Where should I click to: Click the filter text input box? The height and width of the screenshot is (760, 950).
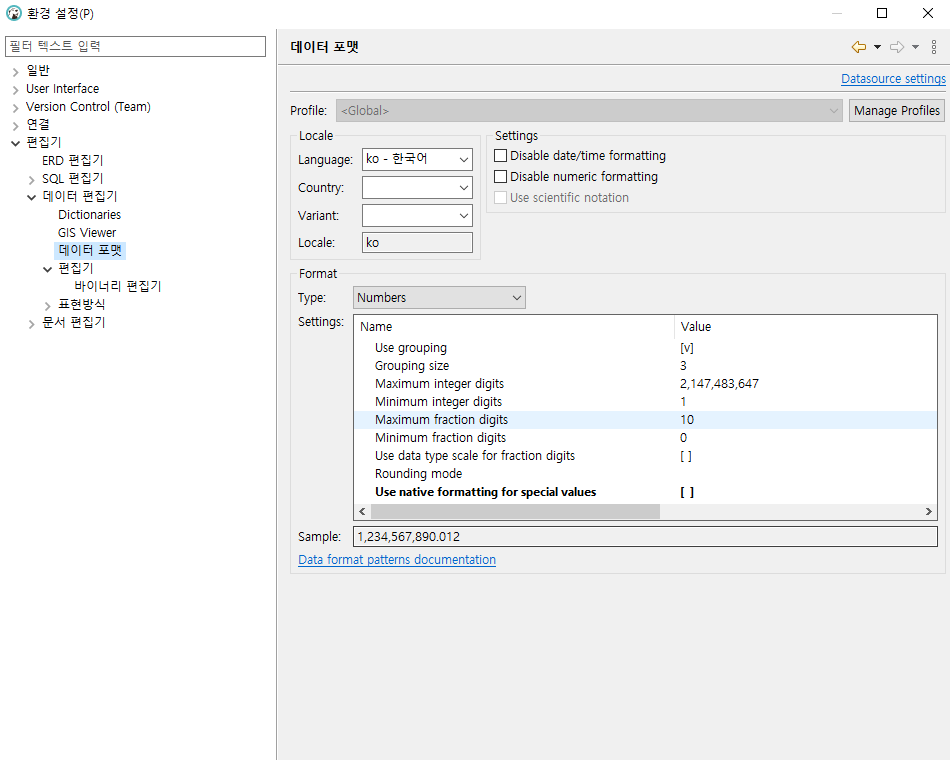point(135,46)
